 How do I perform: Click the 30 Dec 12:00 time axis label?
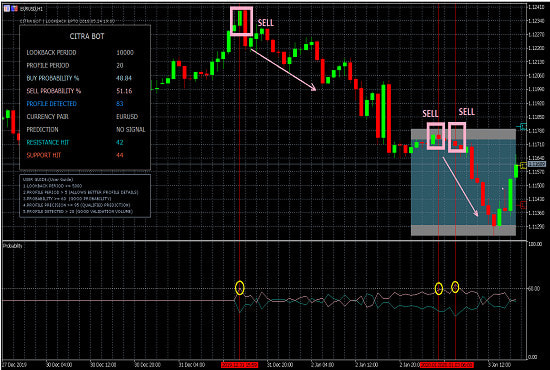(x=103, y=365)
